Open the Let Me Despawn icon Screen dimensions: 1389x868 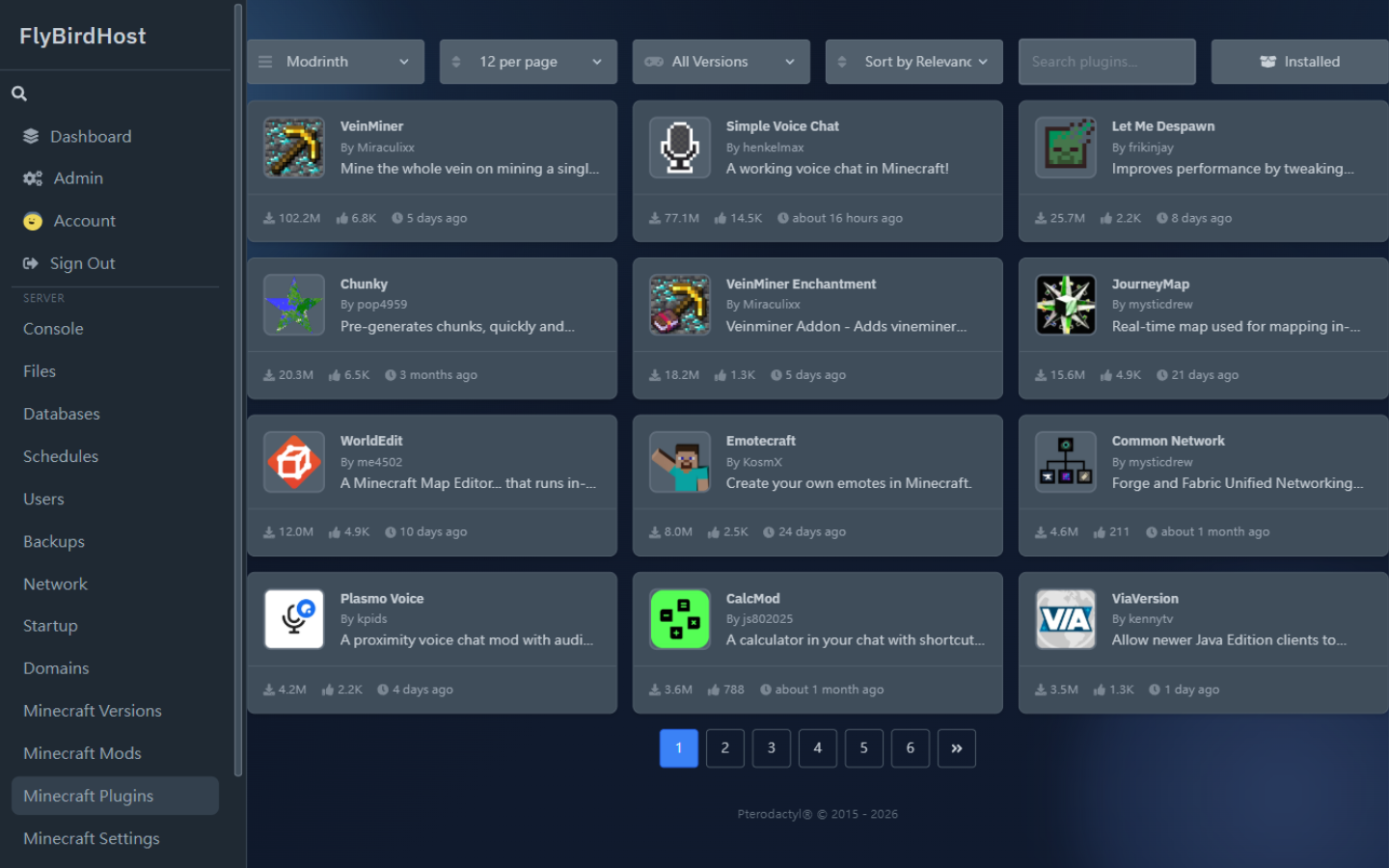coord(1066,148)
